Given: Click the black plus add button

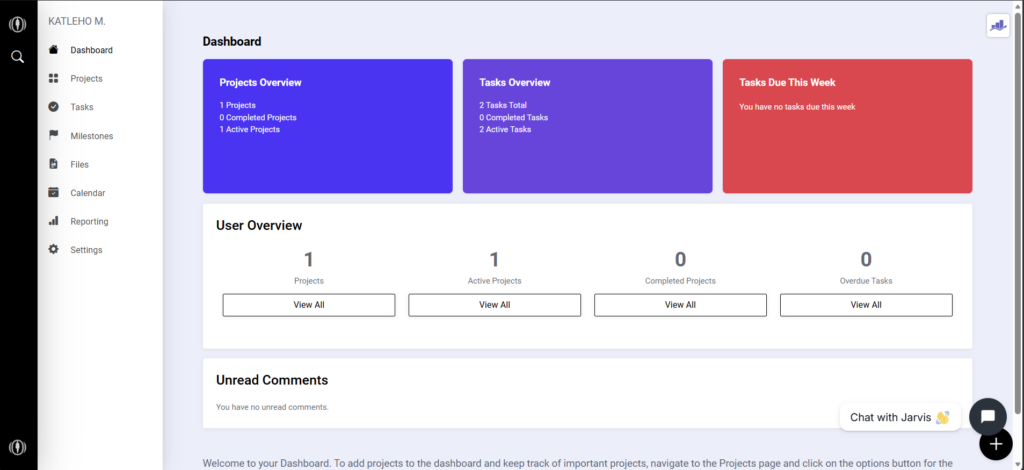Looking at the screenshot, I should pos(995,444).
